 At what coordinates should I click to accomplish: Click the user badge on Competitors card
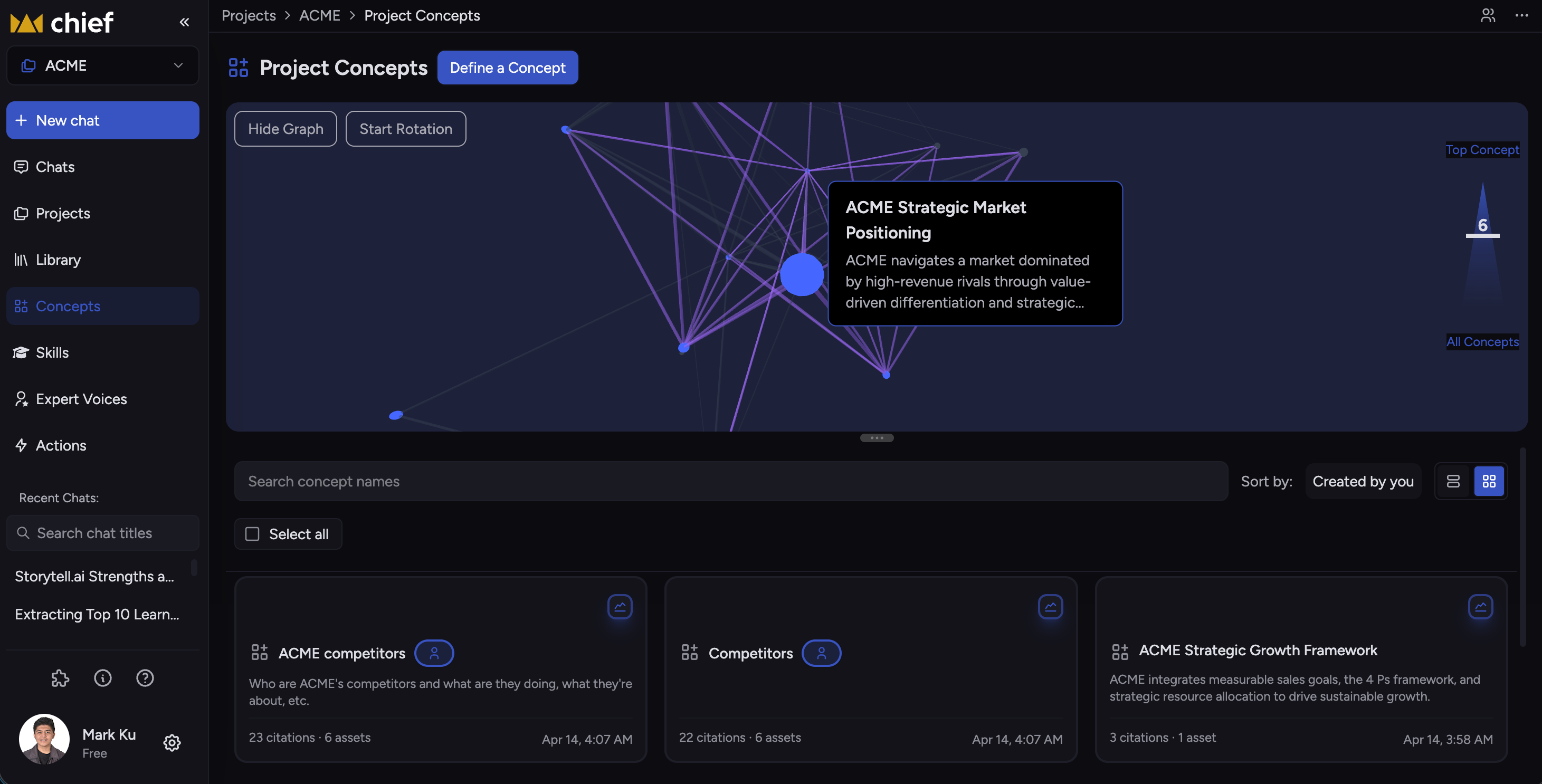(x=821, y=653)
